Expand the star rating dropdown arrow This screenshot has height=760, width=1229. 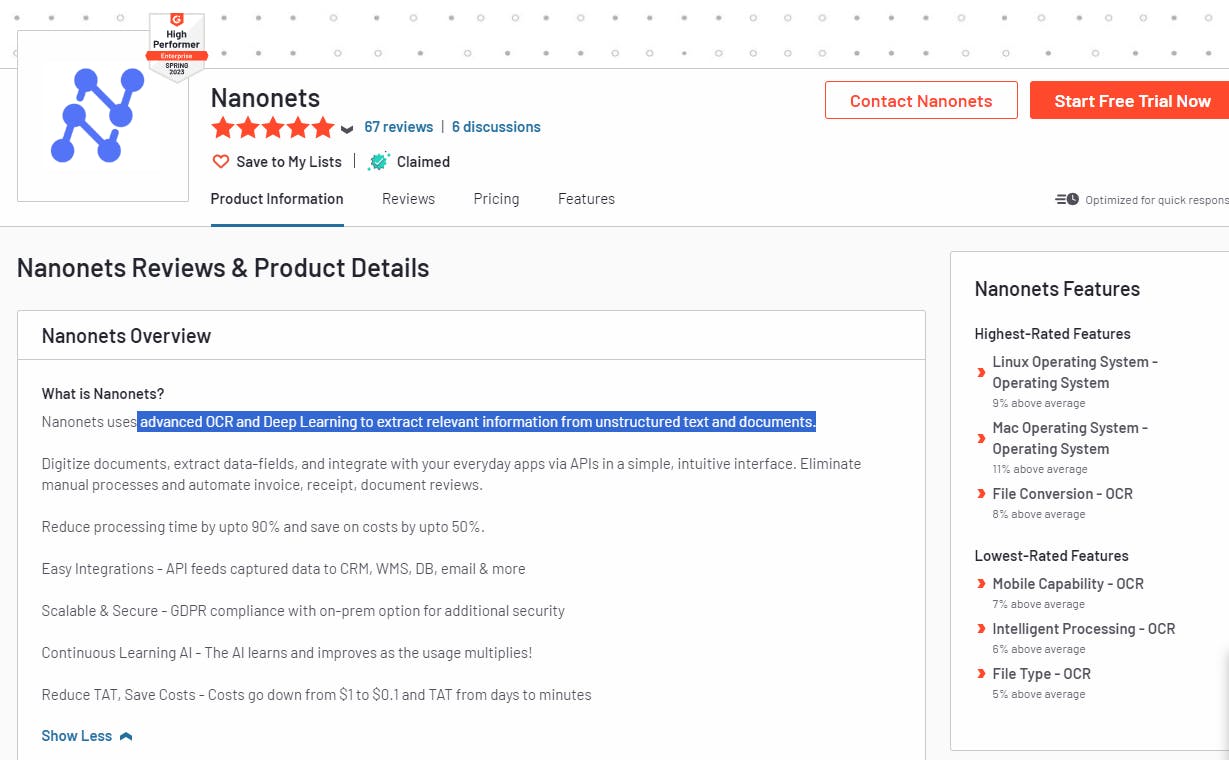pyautogui.click(x=347, y=129)
